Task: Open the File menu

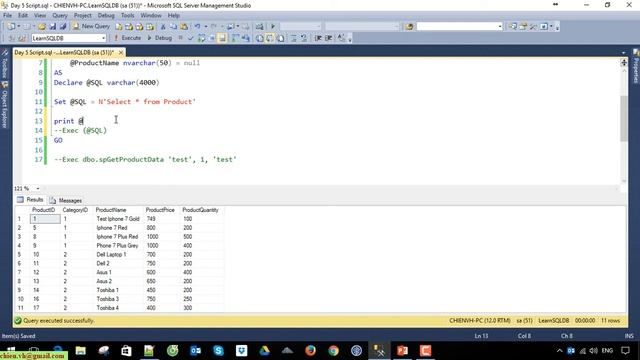Action: click(x=7, y=16)
